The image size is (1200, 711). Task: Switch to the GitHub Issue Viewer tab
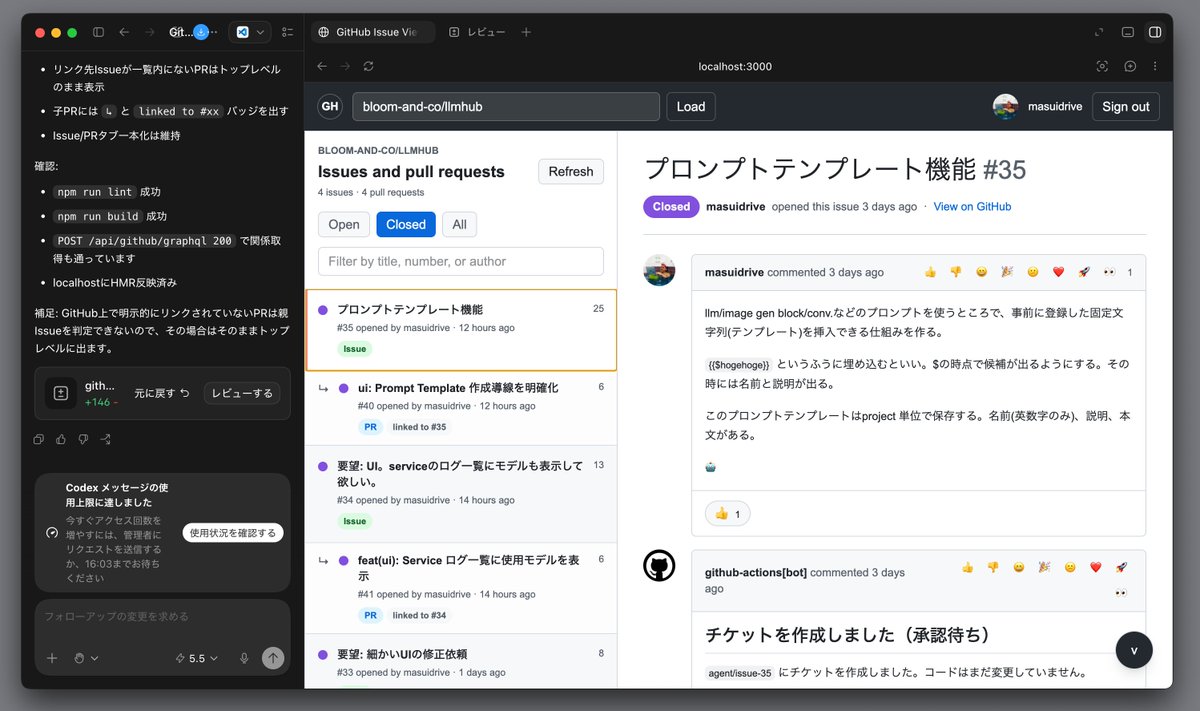372,32
